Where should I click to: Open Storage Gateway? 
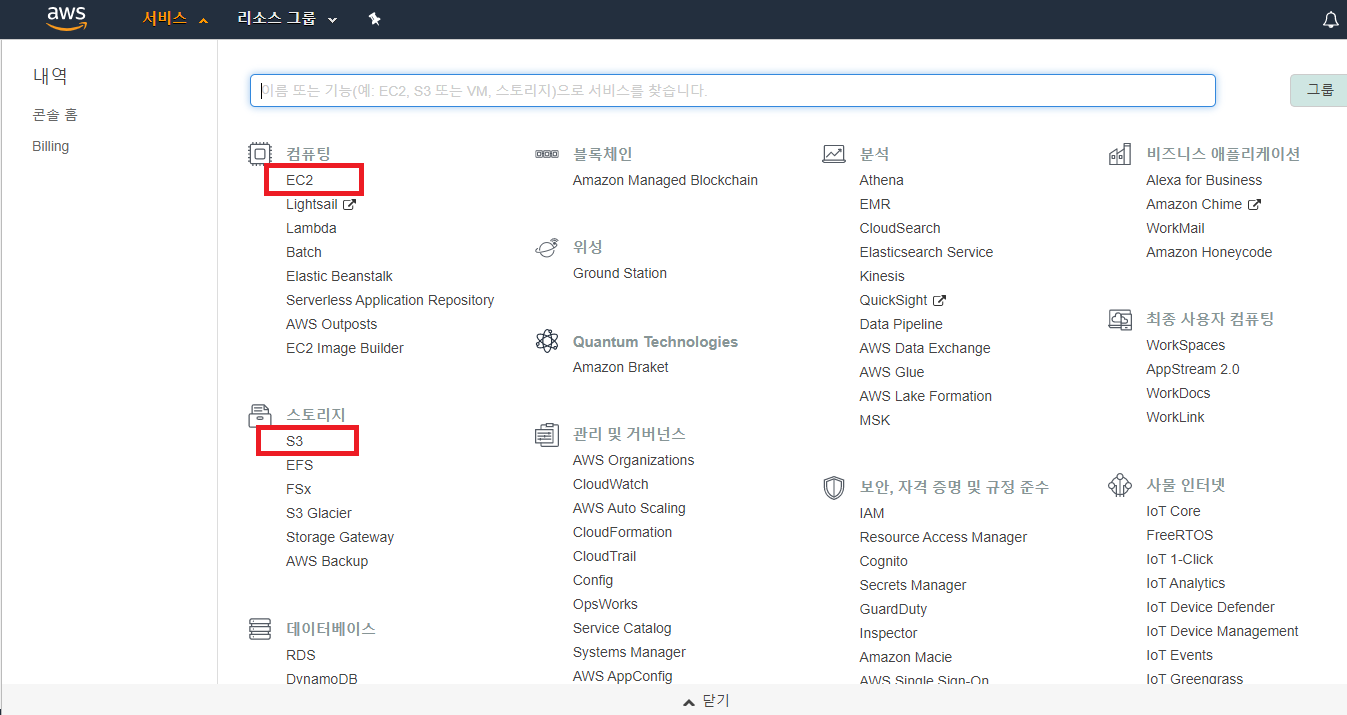click(x=340, y=537)
